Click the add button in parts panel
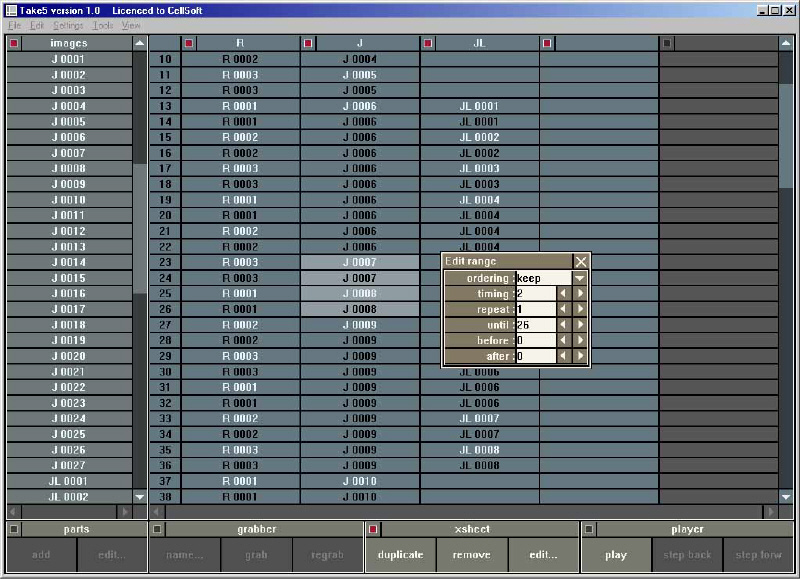 coord(41,555)
